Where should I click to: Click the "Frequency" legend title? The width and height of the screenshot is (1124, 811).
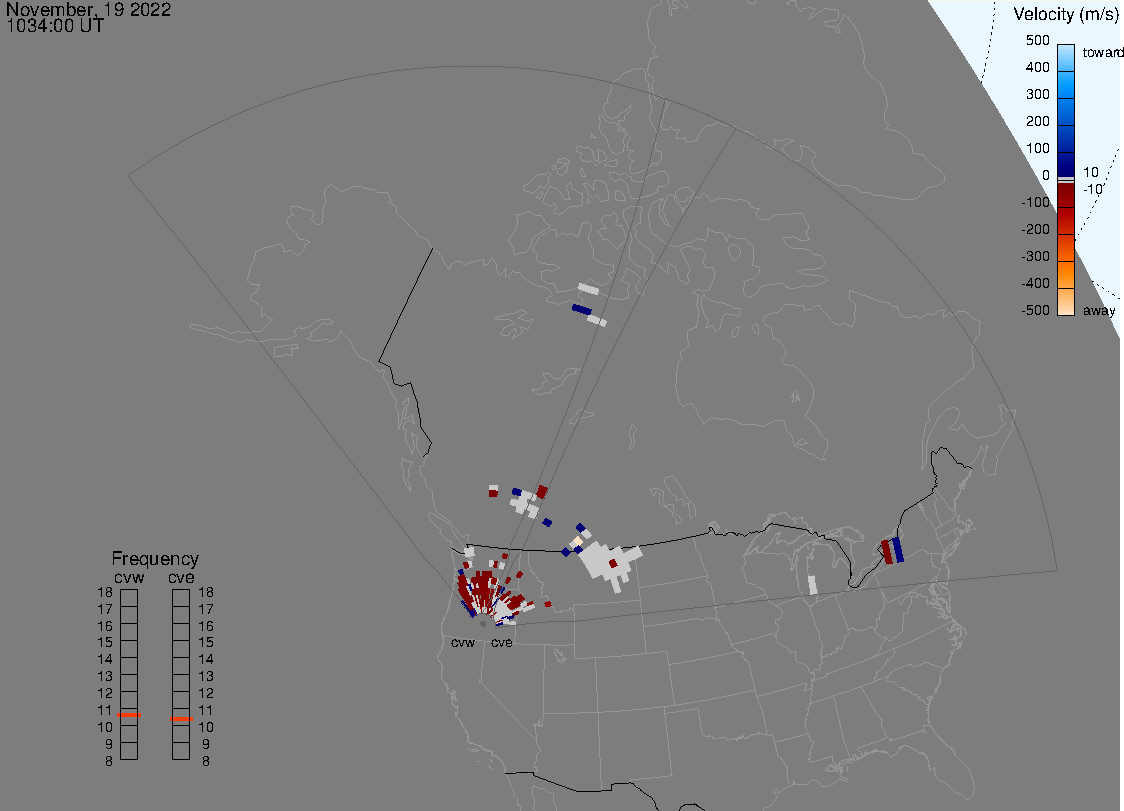(155, 559)
